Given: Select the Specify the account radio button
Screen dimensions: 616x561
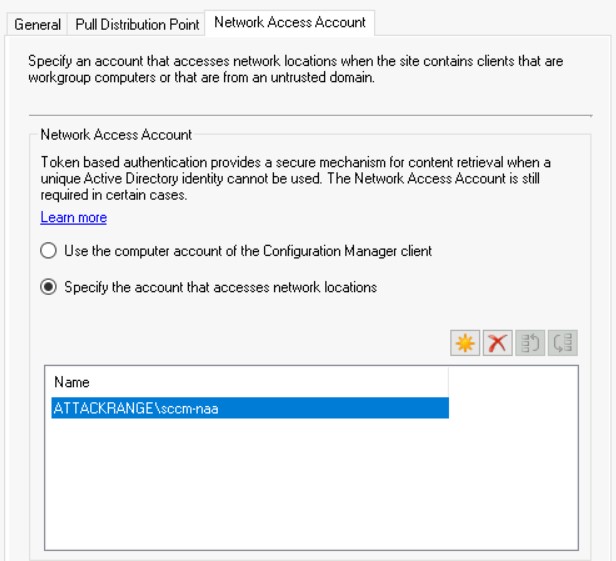Looking at the screenshot, I should (48, 287).
